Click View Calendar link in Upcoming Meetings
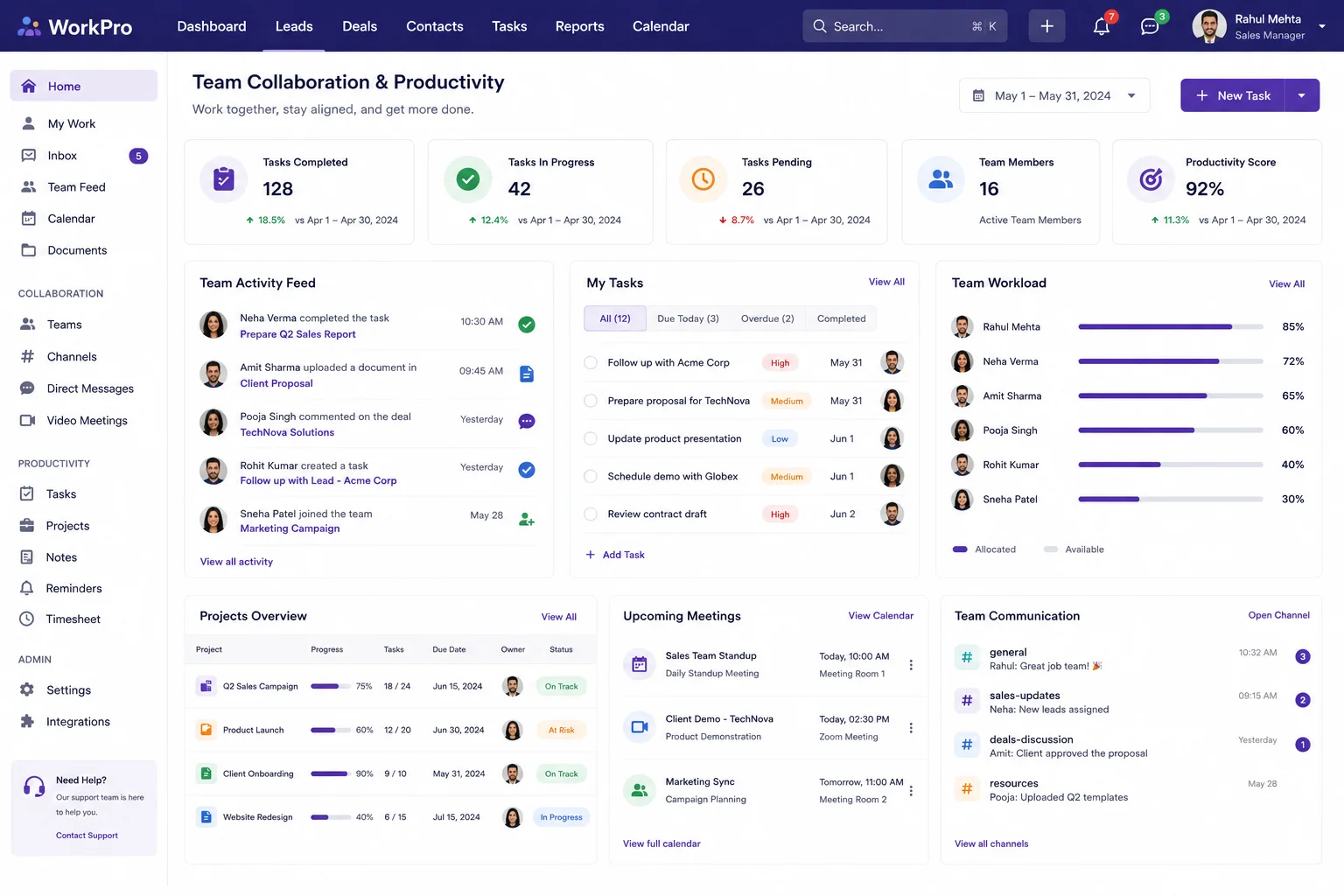This screenshot has width=1344, height=896. [881, 616]
